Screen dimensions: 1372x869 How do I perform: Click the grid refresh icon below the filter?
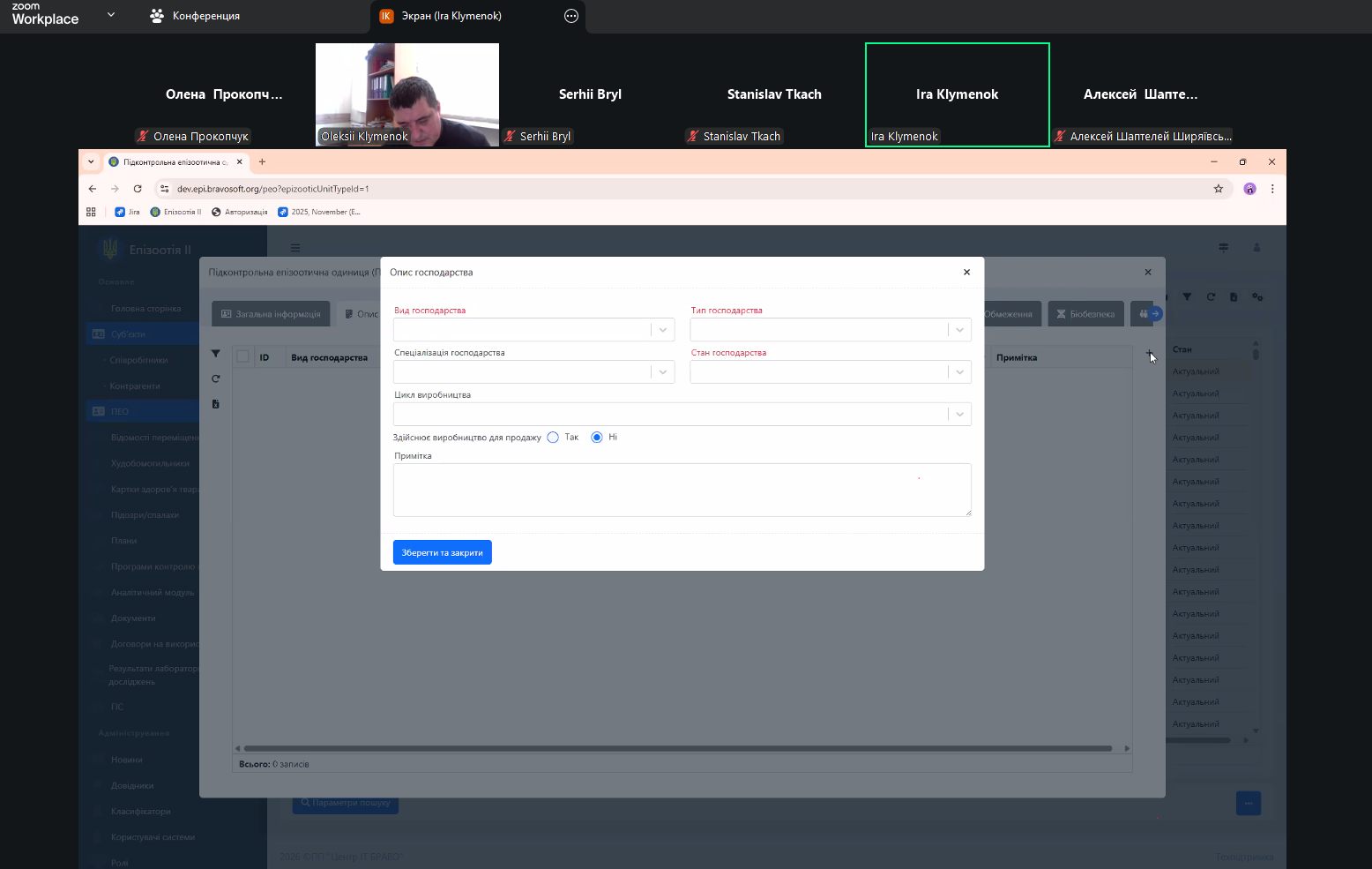tap(216, 379)
